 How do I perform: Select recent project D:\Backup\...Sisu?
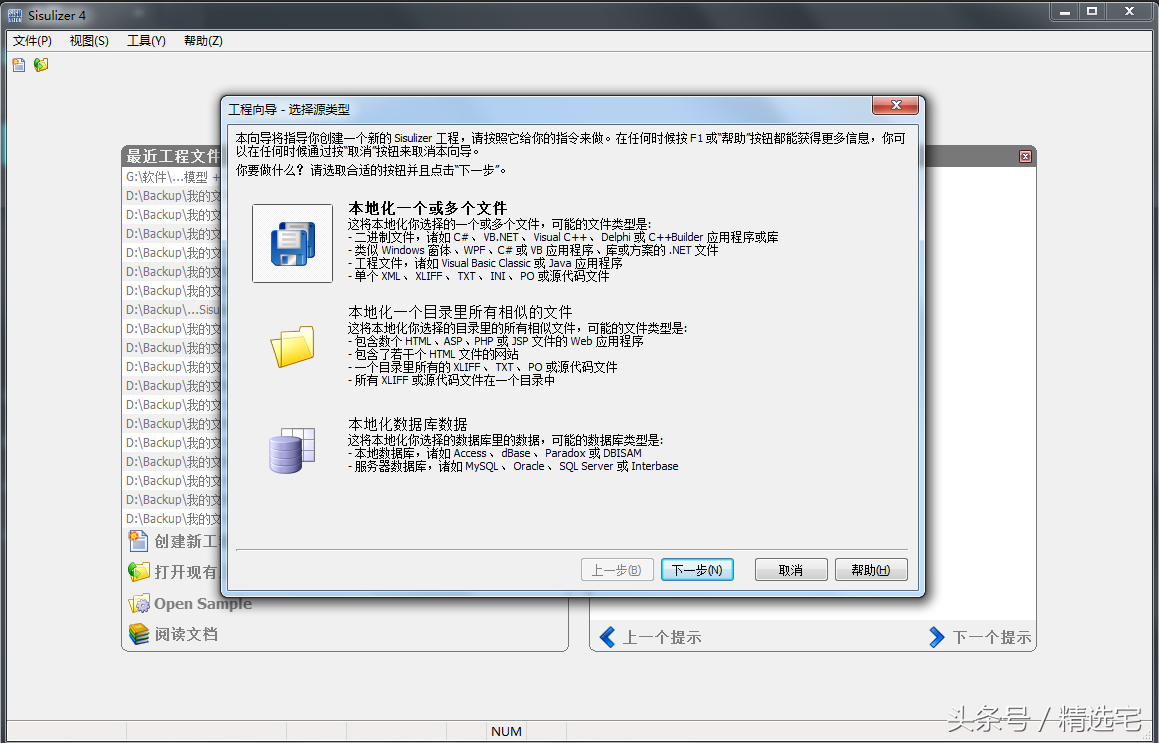[172, 310]
